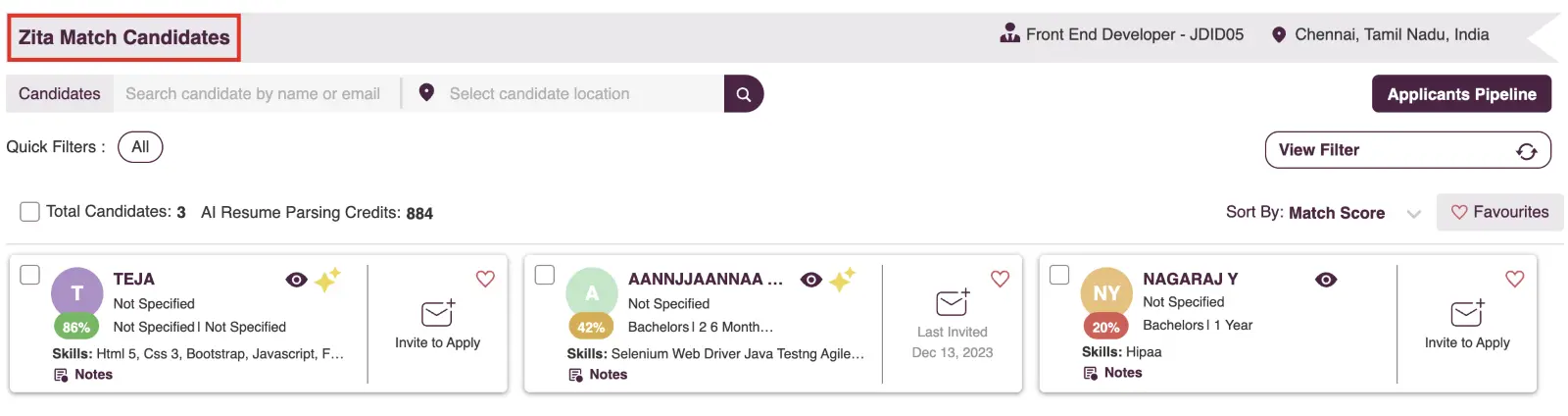The image size is (1568, 416).
Task: Click Front End Developer - JDID05 text
Action: coord(1135,34)
